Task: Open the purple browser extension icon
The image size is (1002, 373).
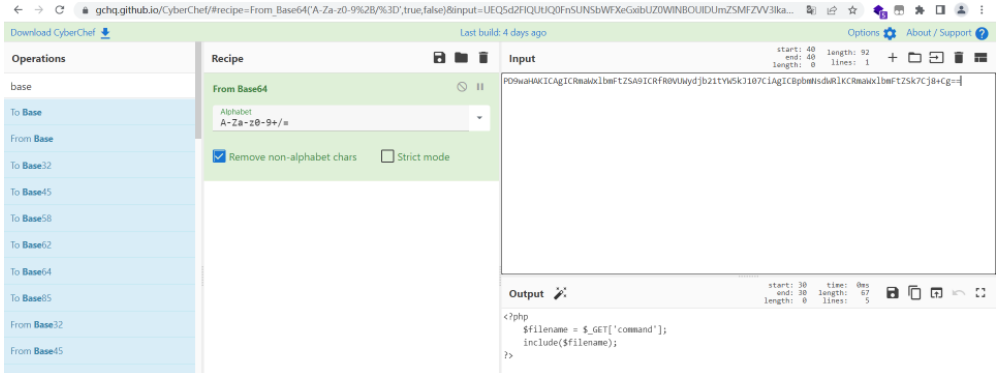Action: (x=880, y=11)
